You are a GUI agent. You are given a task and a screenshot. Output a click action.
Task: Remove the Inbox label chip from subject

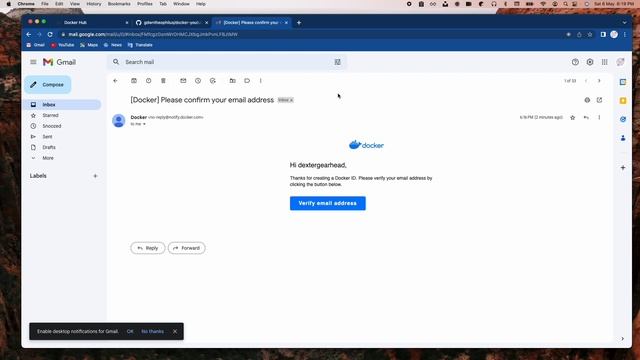291,100
